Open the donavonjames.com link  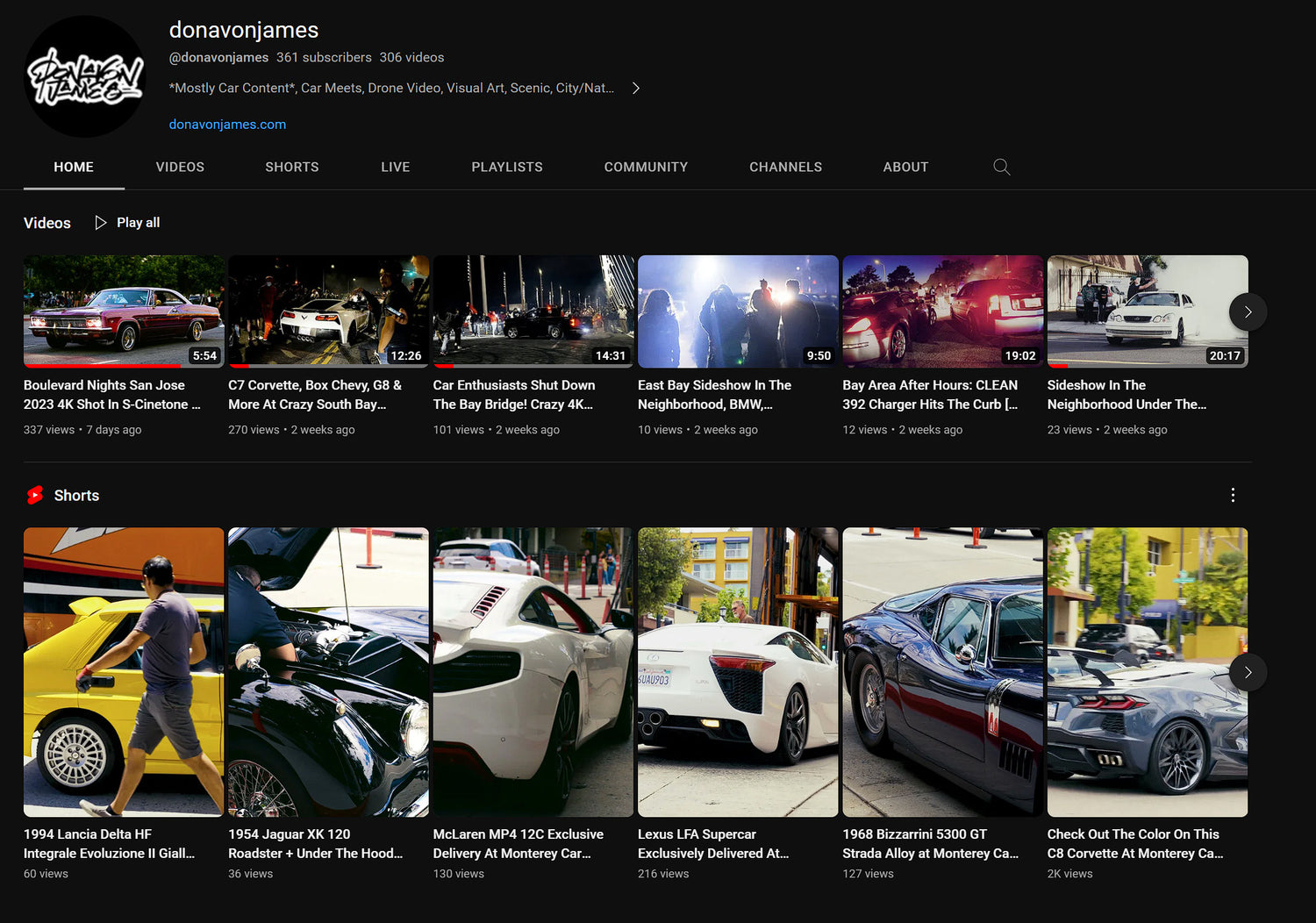pyautogui.click(x=227, y=125)
